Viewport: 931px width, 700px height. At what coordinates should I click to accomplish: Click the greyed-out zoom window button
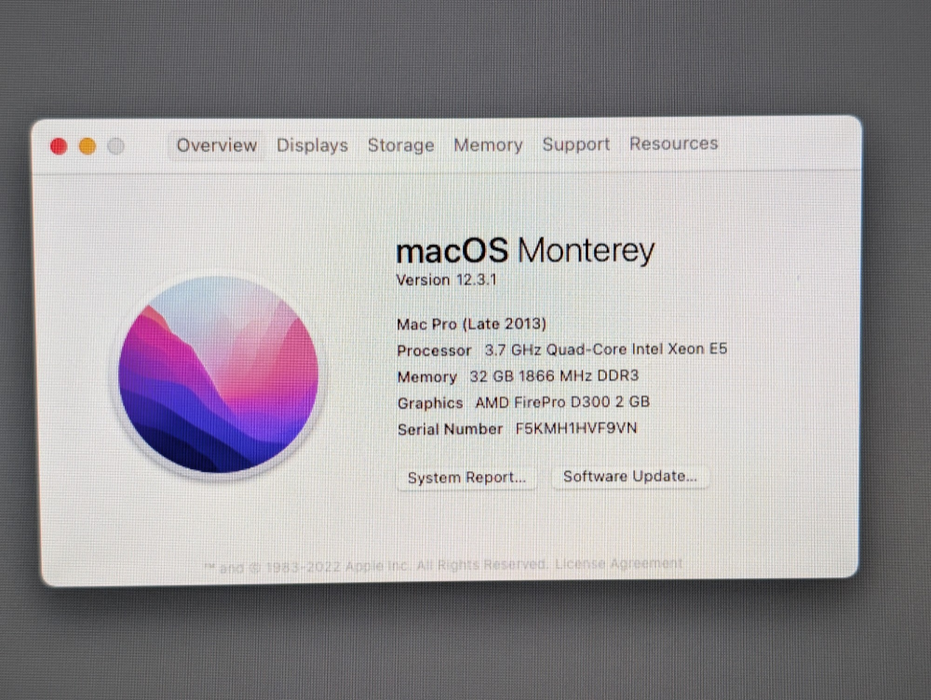click(116, 146)
